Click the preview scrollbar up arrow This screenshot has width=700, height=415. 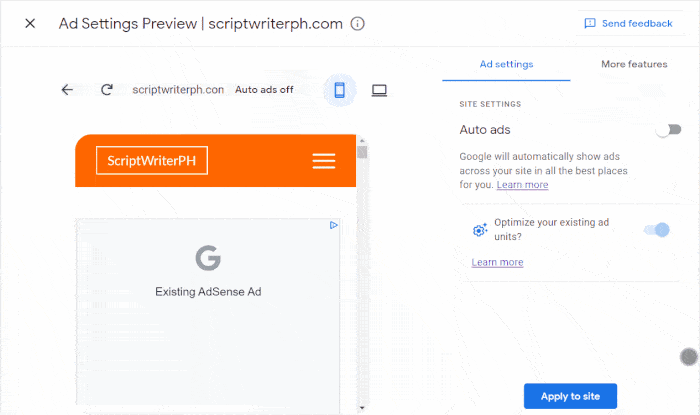362,140
